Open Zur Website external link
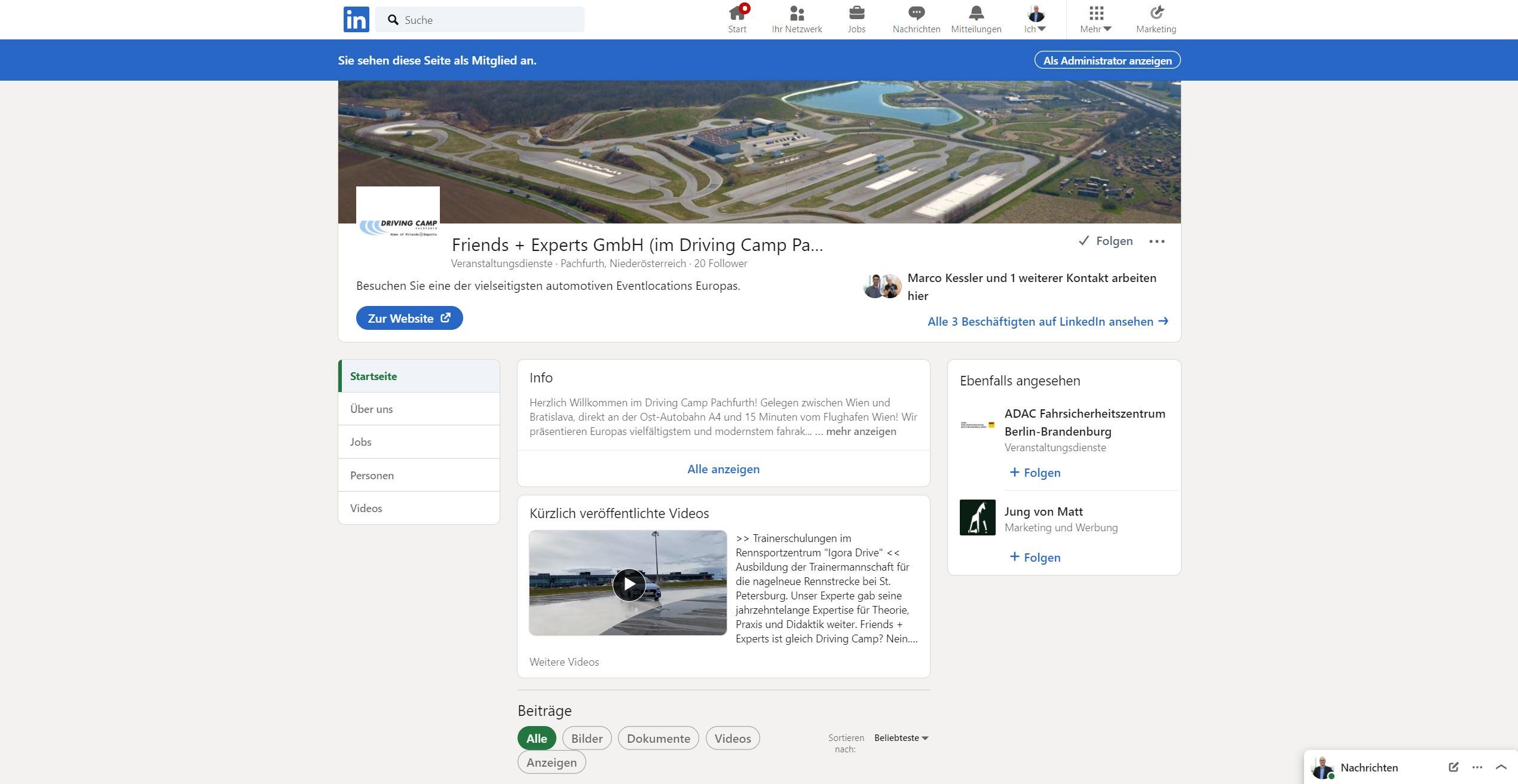Screen dimensions: 1518x784 (x=409, y=318)
